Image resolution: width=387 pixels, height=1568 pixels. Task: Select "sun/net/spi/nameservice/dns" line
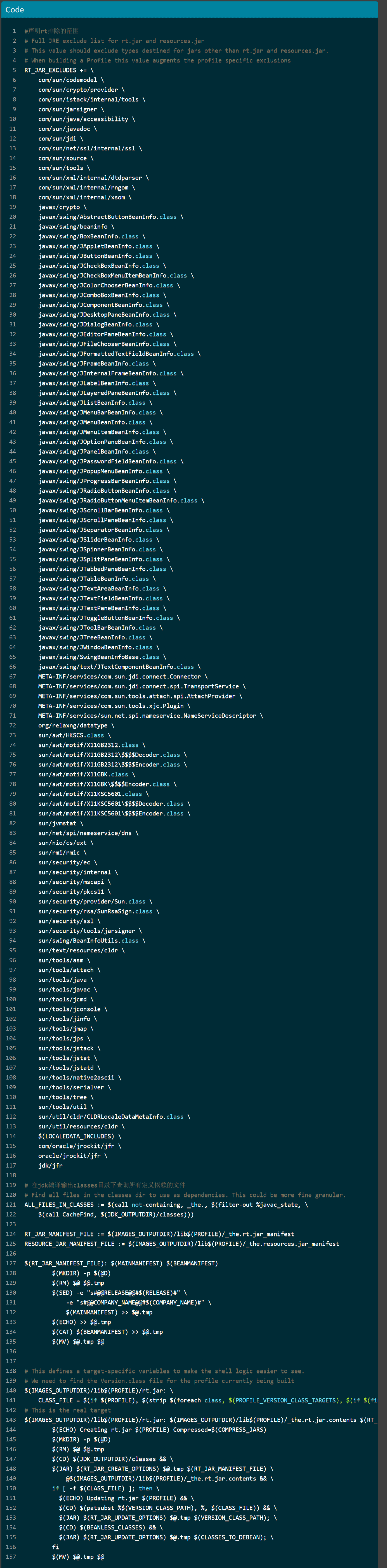(x=88, y=833)
